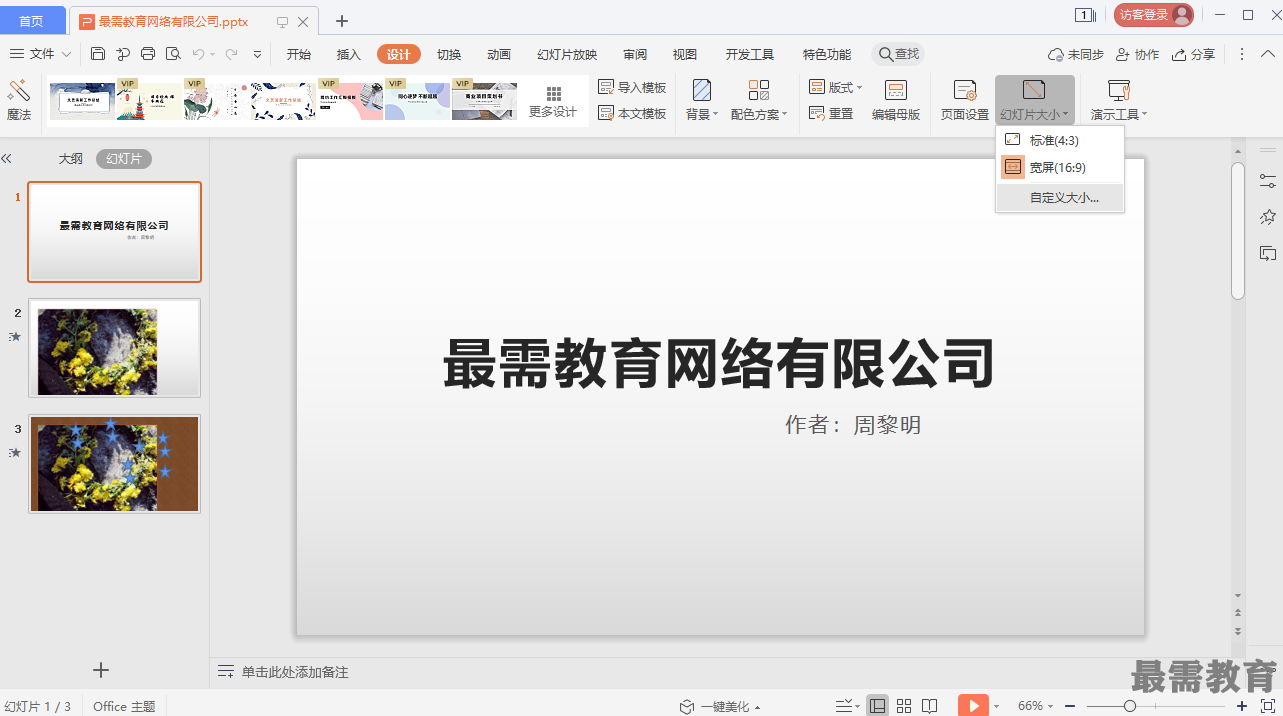
Task: Click the Redo arrow icon
Action: 232,54
